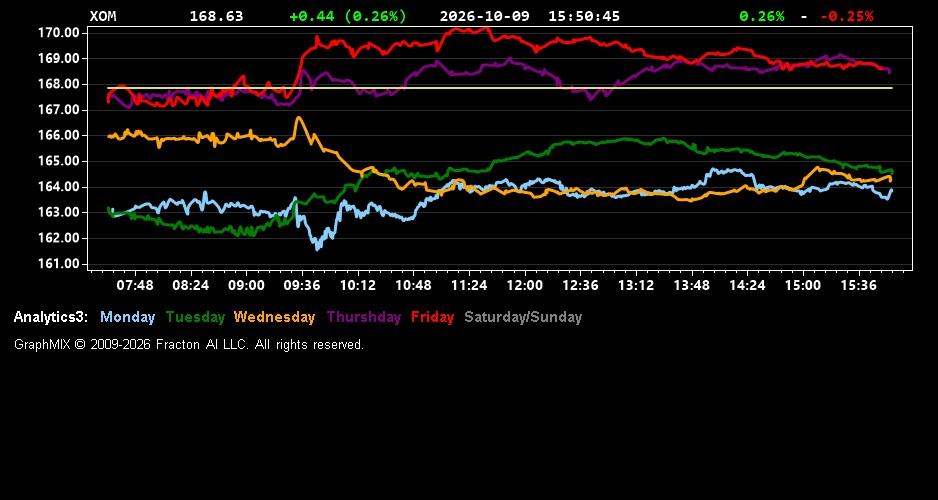Click the Analytics3 label

[x=51, y=318]
